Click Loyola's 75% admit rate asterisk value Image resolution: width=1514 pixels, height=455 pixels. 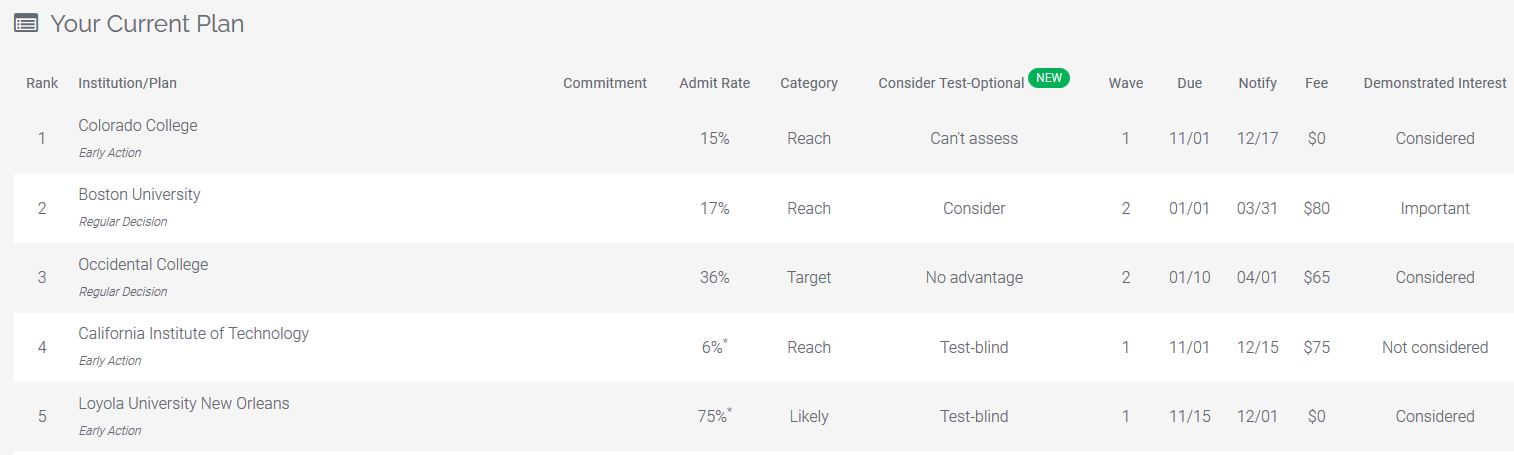coord(714,416)
